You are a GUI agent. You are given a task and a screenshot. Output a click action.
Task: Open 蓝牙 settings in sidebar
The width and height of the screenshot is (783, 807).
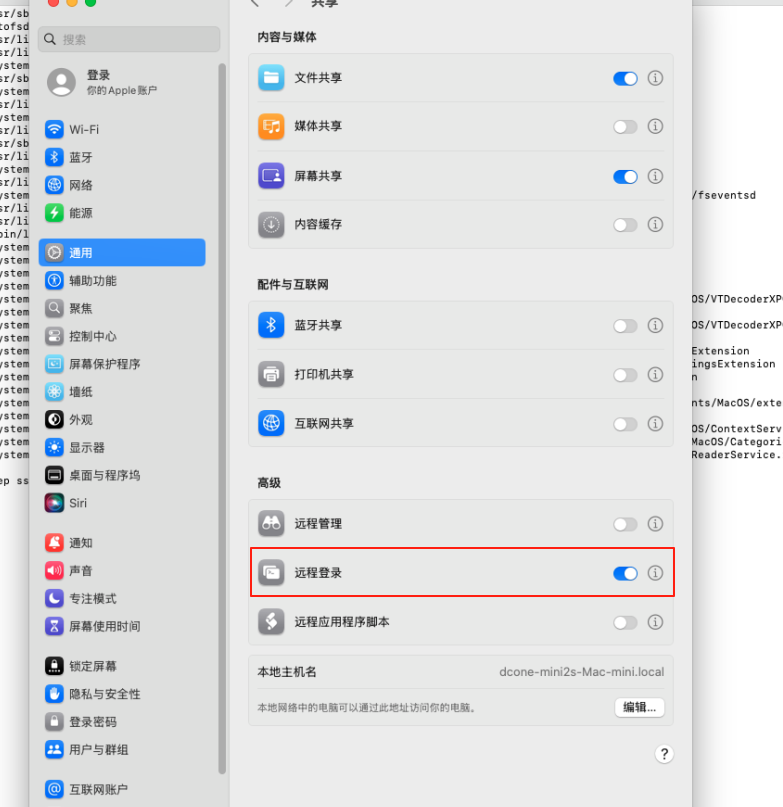[x=122, y=157]
